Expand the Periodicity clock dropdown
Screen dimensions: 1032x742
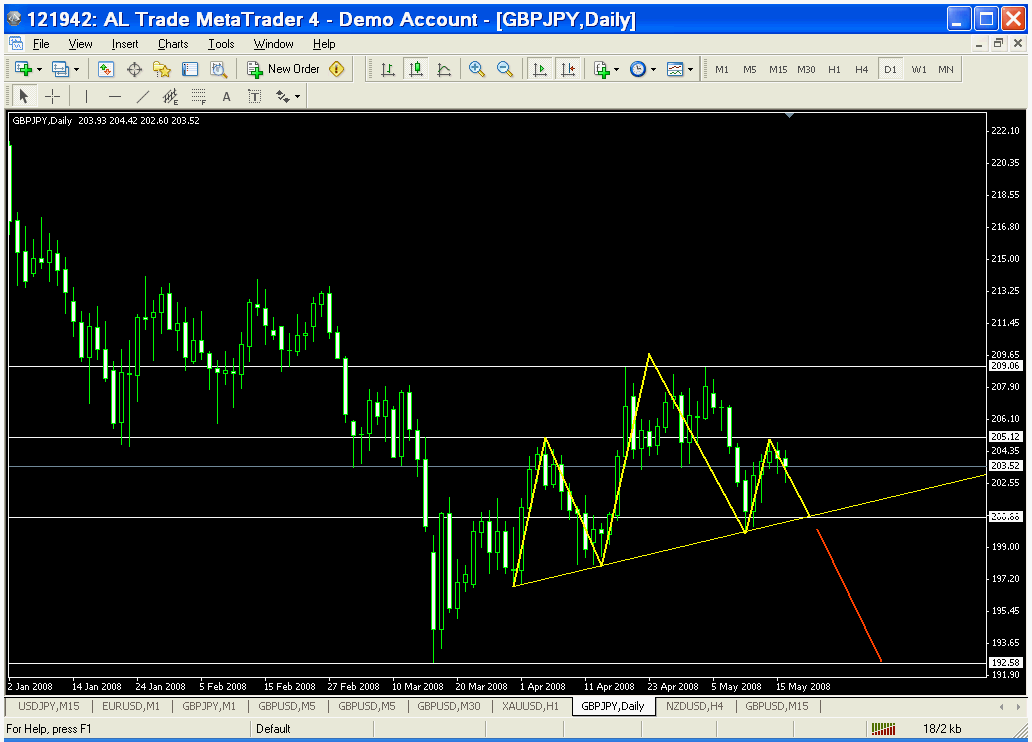click(x=653, y=69)
